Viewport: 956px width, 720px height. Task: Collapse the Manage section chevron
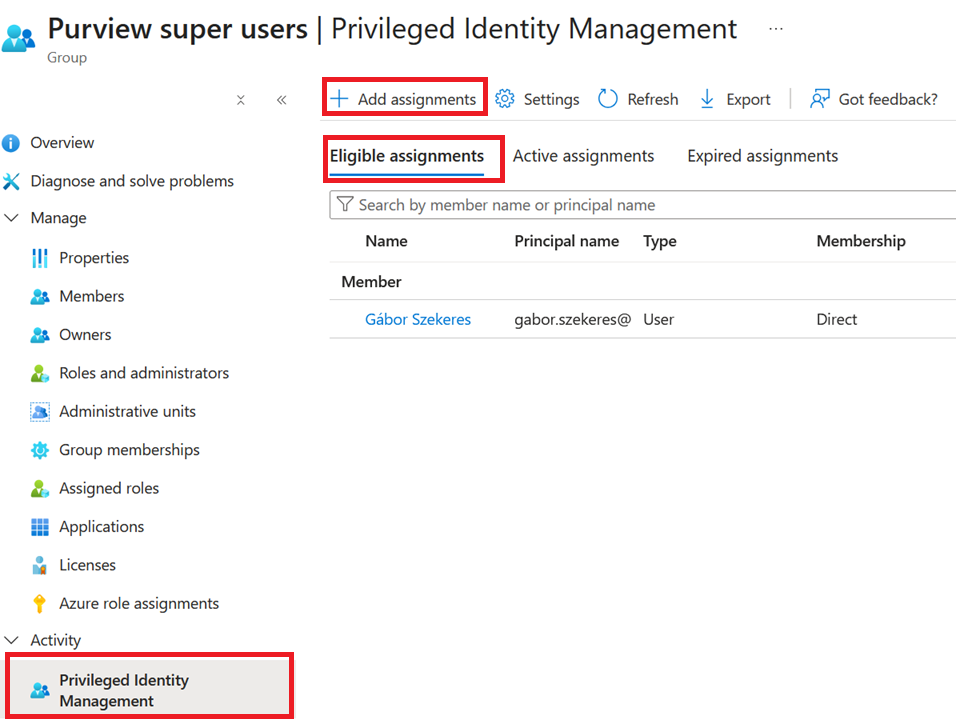pyautogui.click(x=11, y=218)
